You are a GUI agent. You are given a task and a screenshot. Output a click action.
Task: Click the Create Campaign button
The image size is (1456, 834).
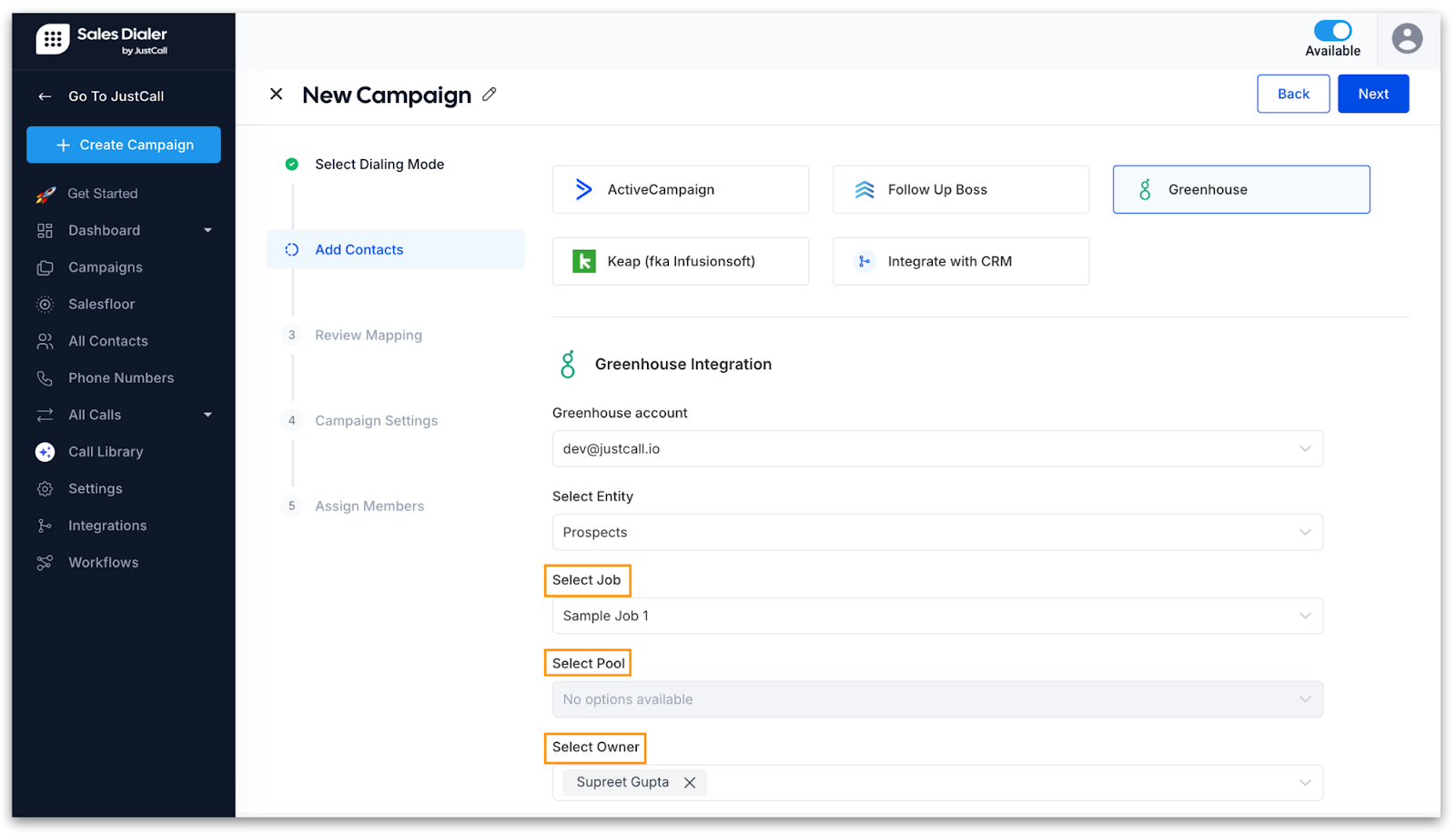click(124, 146)
